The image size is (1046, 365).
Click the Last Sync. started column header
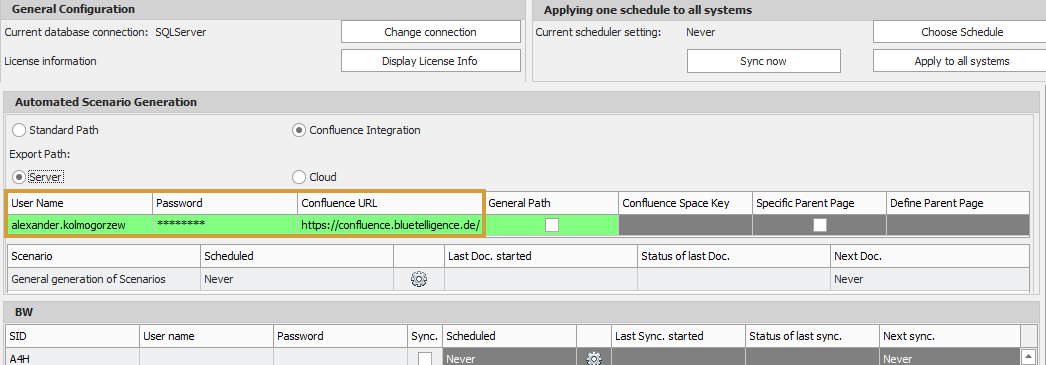click(x=678, y=336)
